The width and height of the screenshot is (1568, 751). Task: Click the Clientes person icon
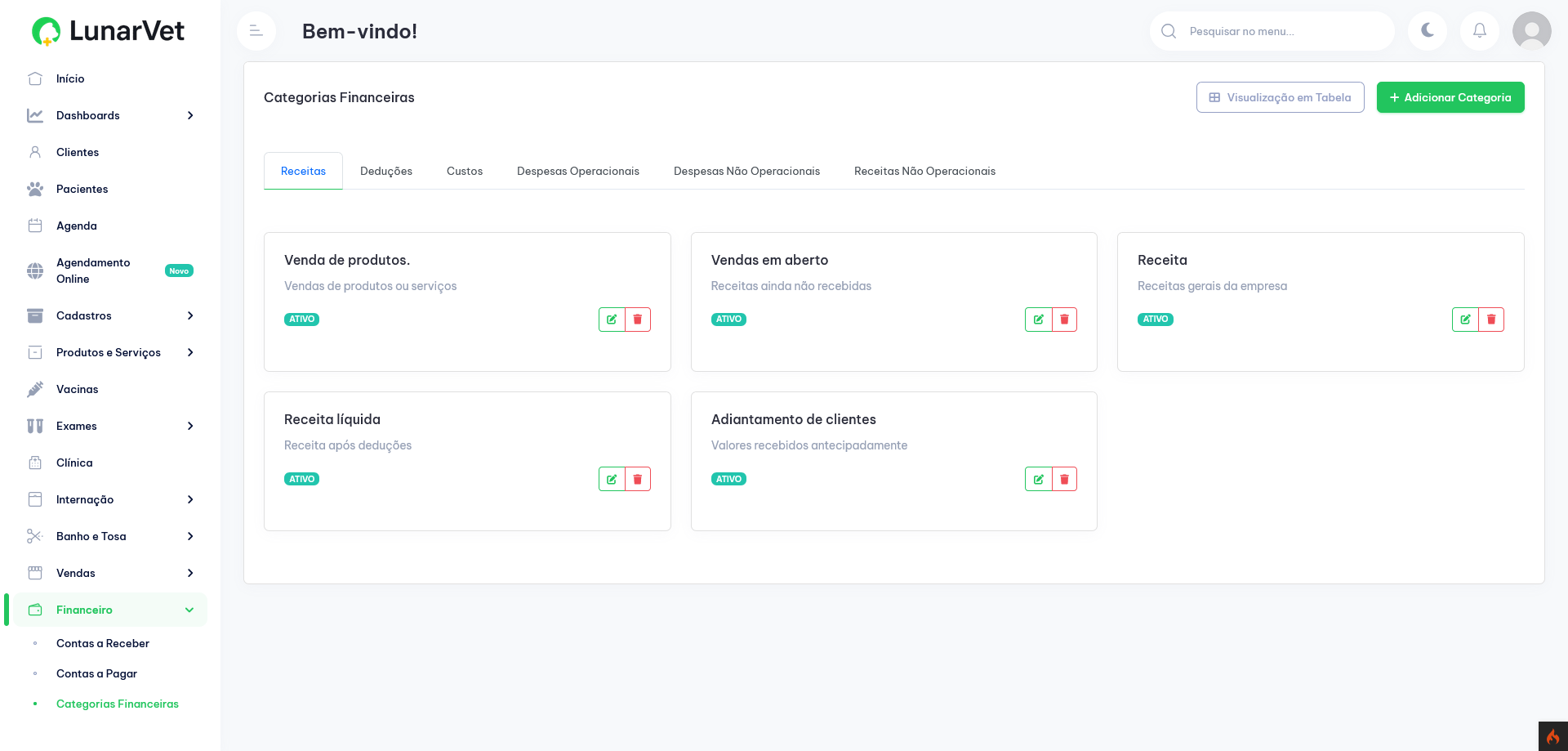click(x=35, y=152)
